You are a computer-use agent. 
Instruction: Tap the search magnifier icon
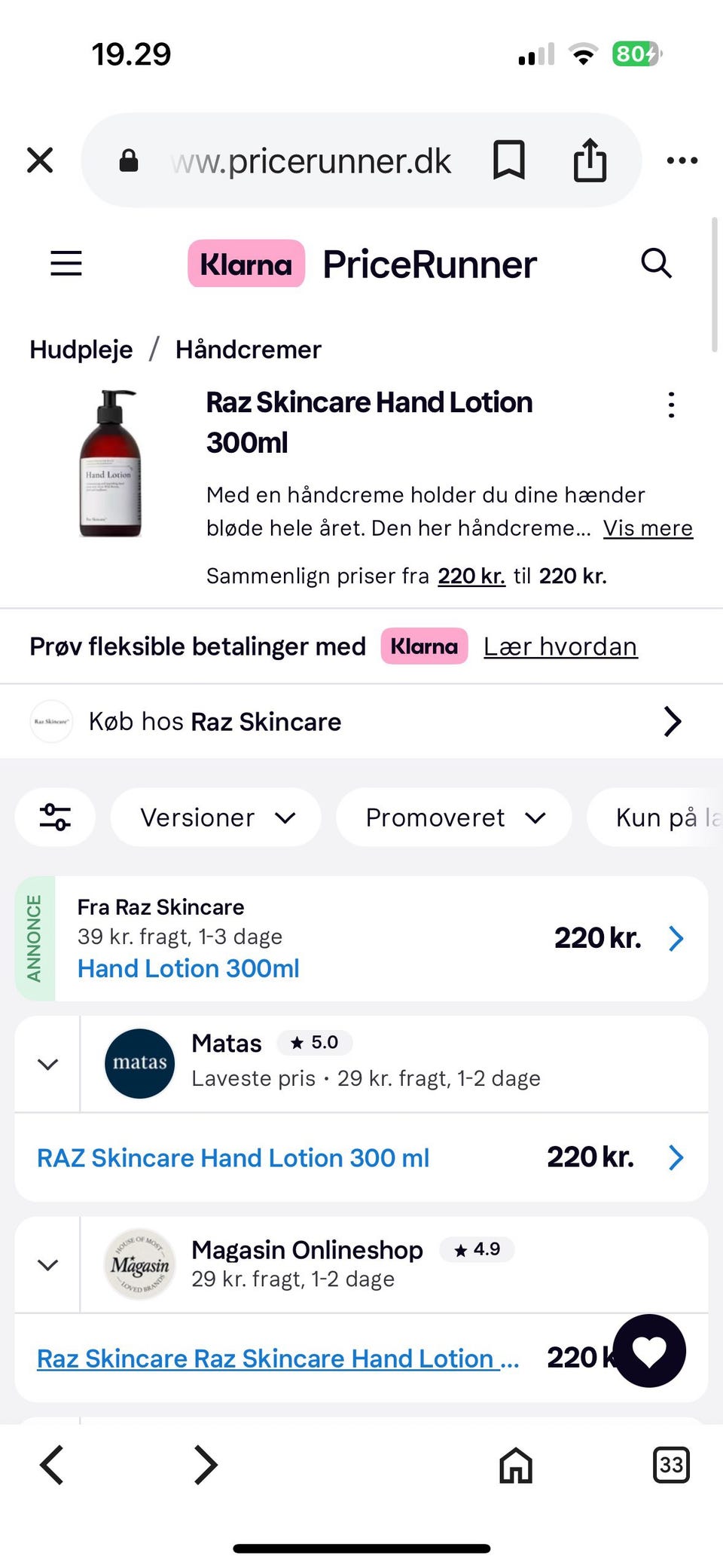(656, 264)
